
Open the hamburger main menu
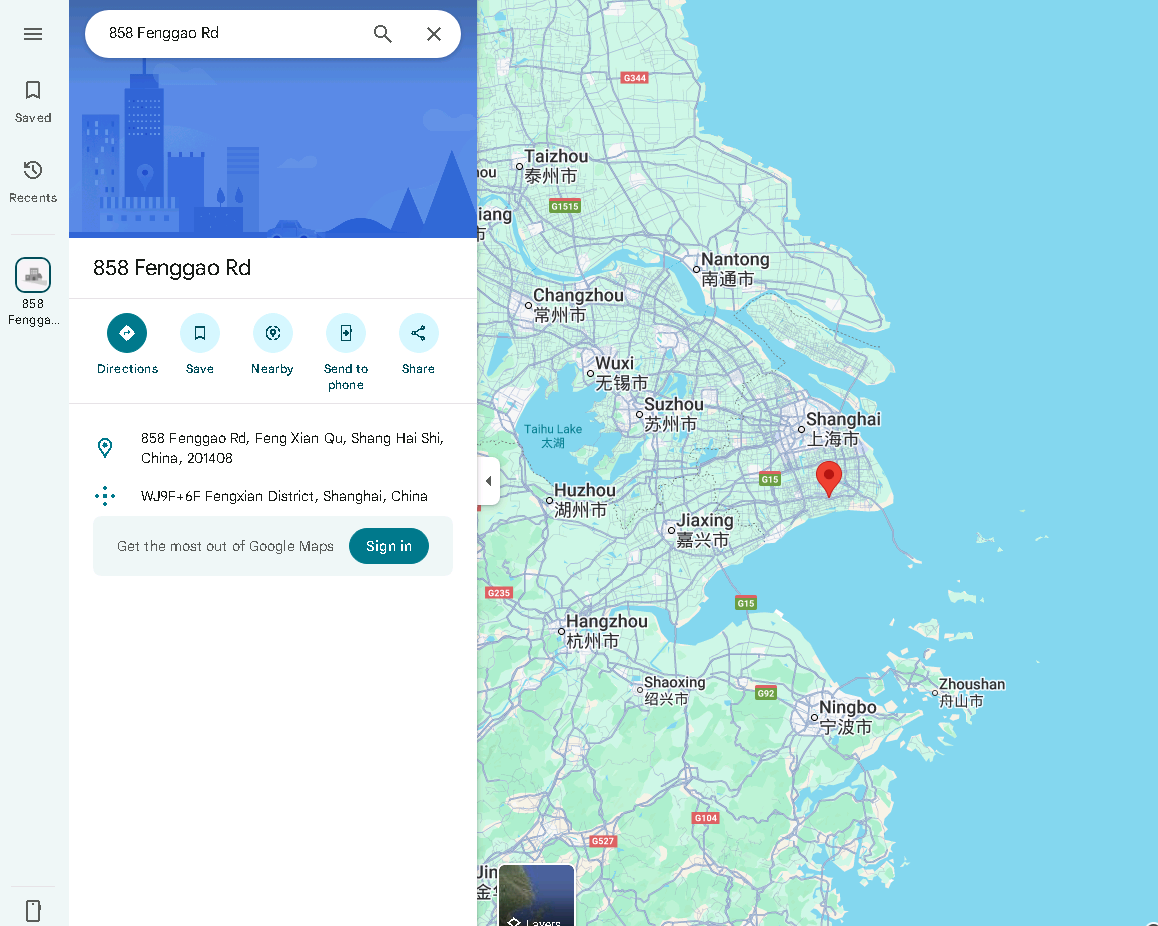(x=32, y=34)
